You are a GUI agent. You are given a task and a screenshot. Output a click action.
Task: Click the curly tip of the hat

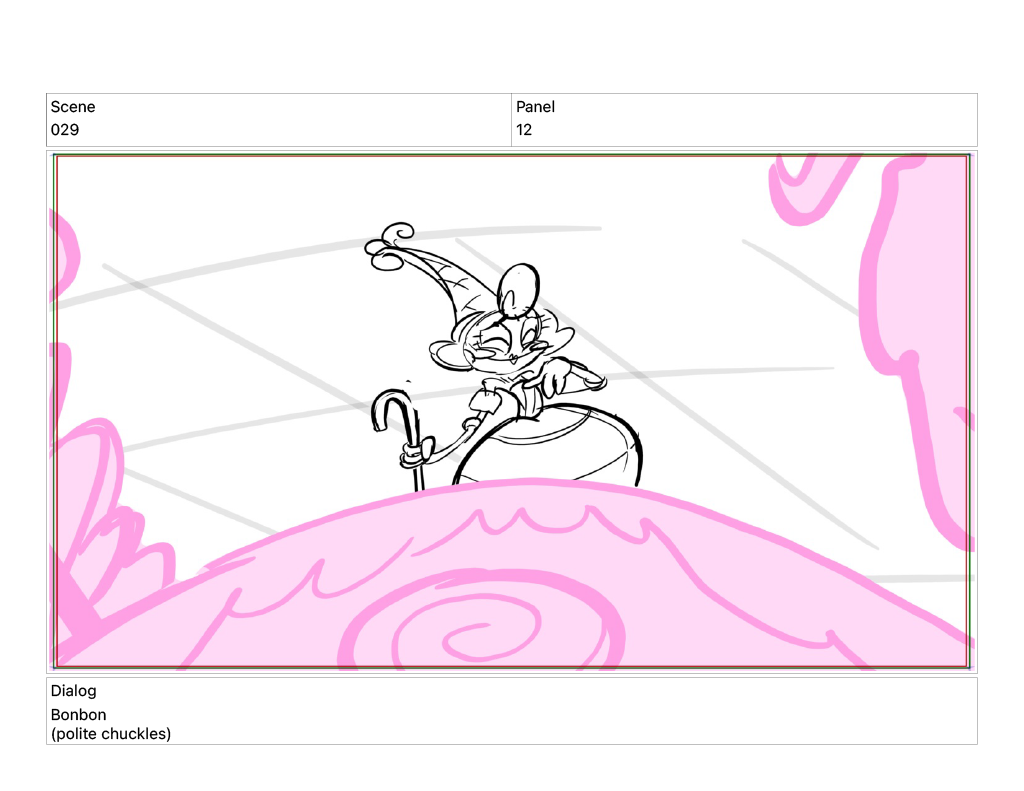[x=388, y=243]
